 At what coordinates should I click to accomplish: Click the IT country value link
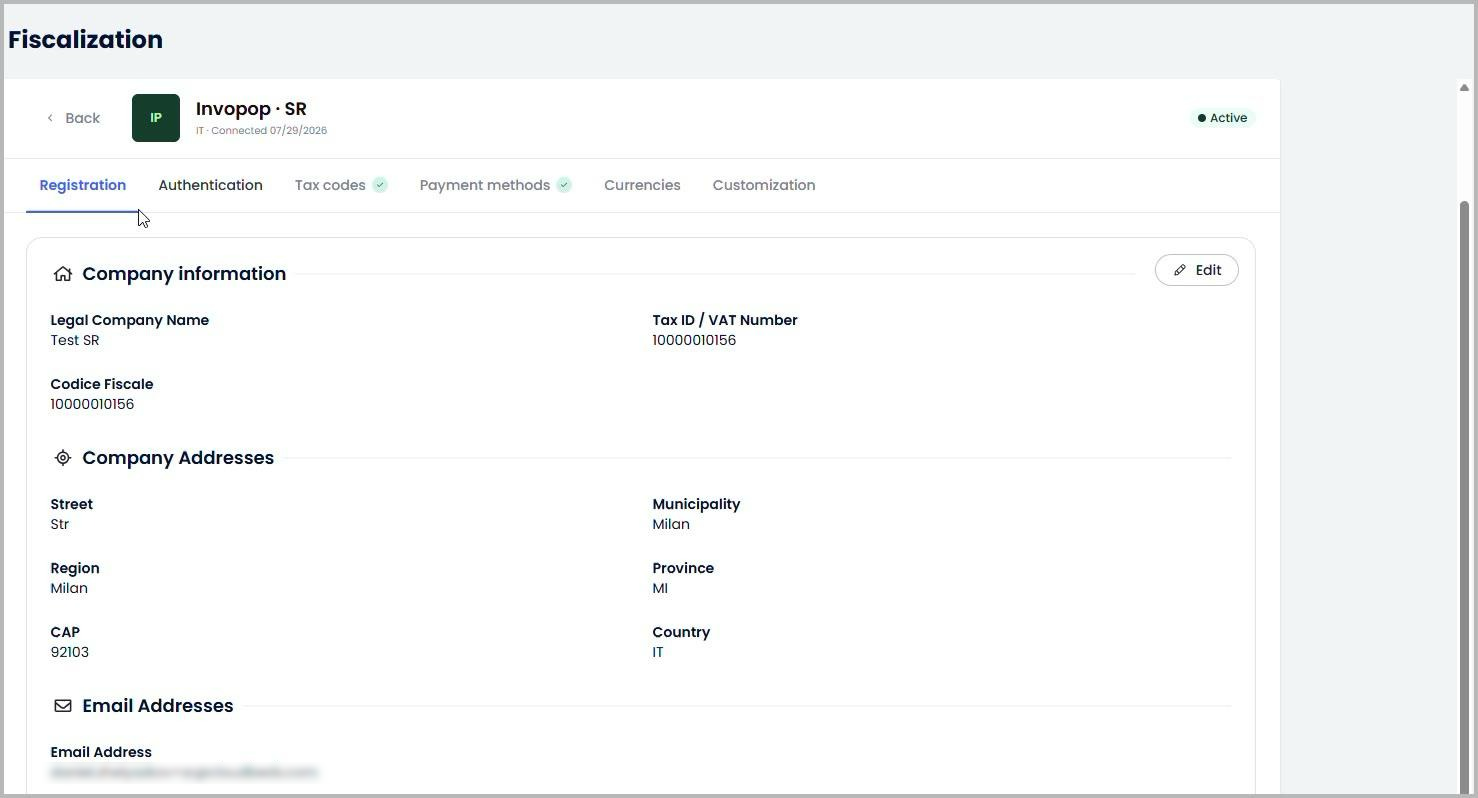click(658, 652)
